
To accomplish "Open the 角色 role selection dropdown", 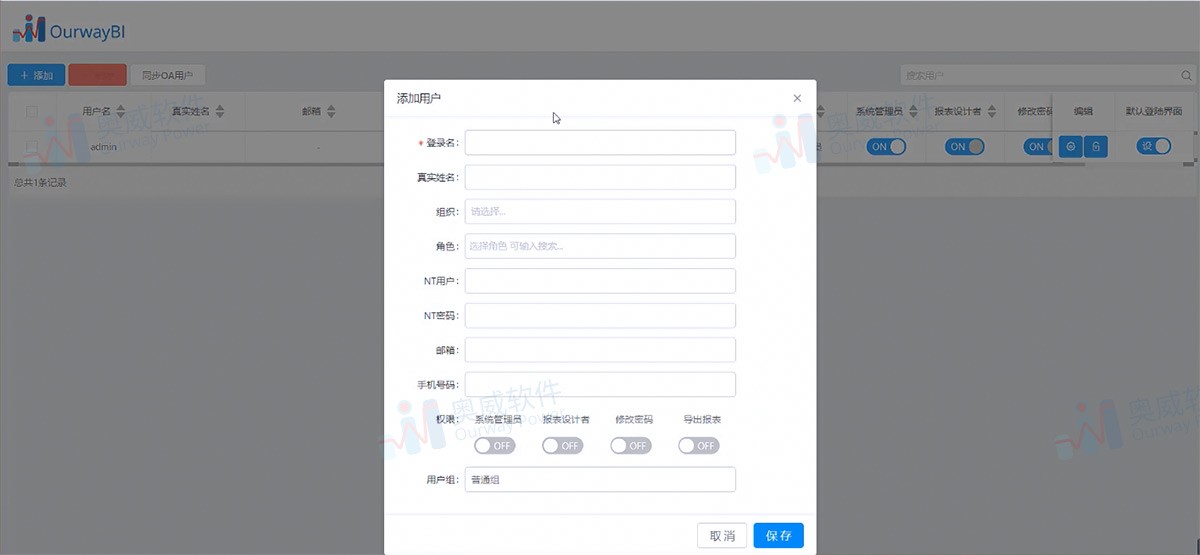I will point(600,246).
